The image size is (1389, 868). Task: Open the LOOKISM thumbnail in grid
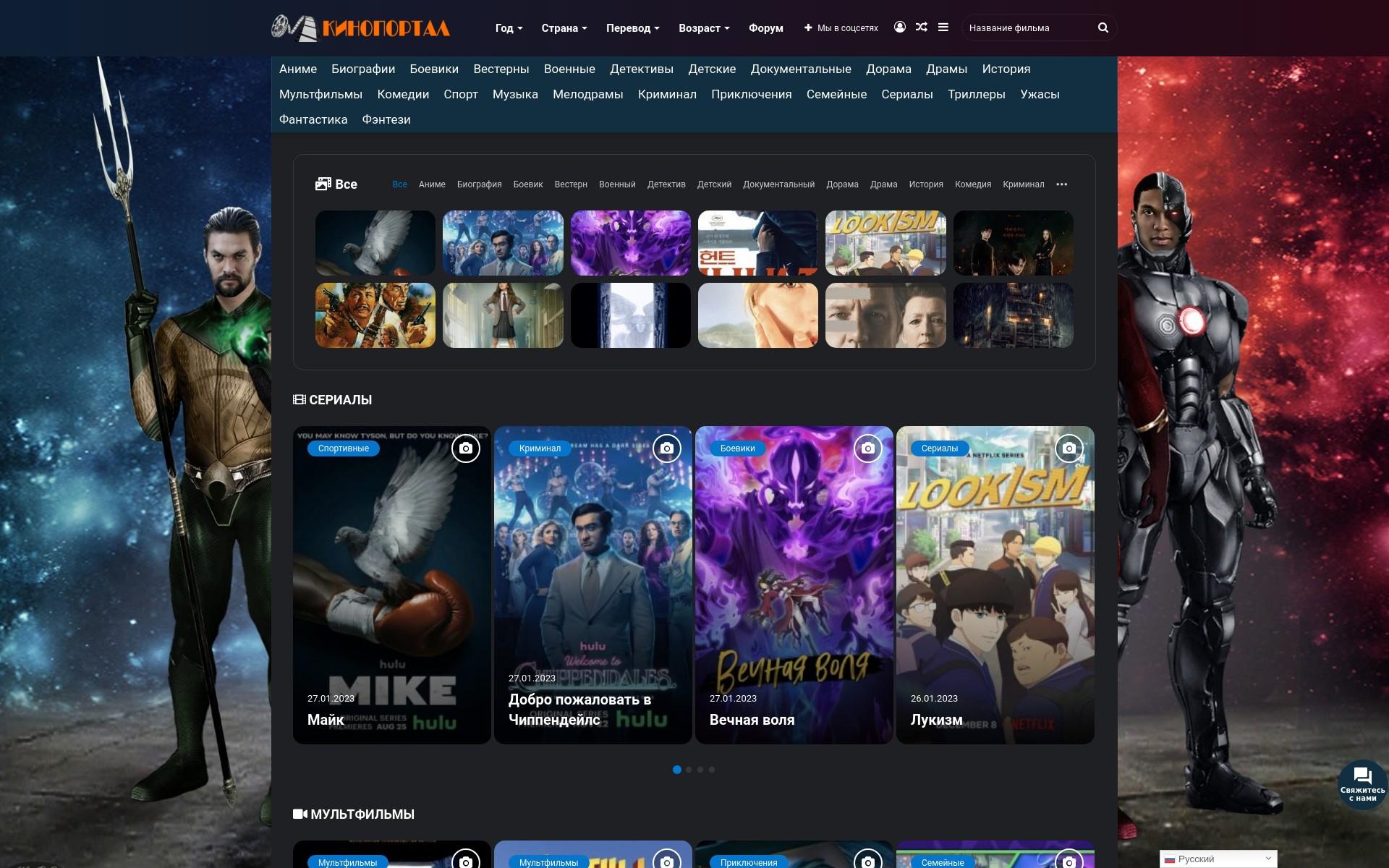885,243
